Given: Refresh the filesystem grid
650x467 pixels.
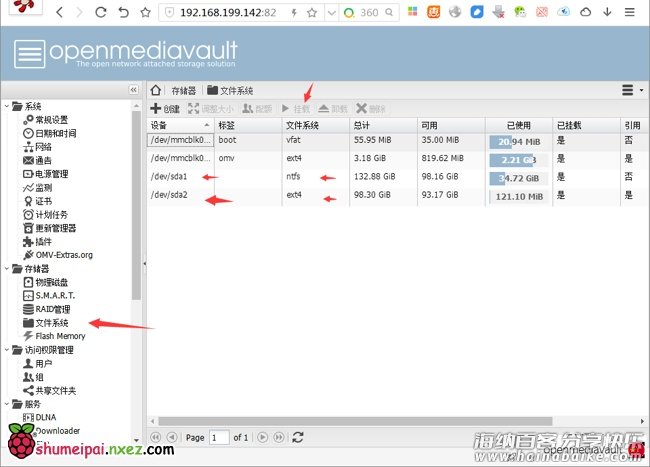Looking at the screenshot, I should pyautogui.click(x=298, y=437).
